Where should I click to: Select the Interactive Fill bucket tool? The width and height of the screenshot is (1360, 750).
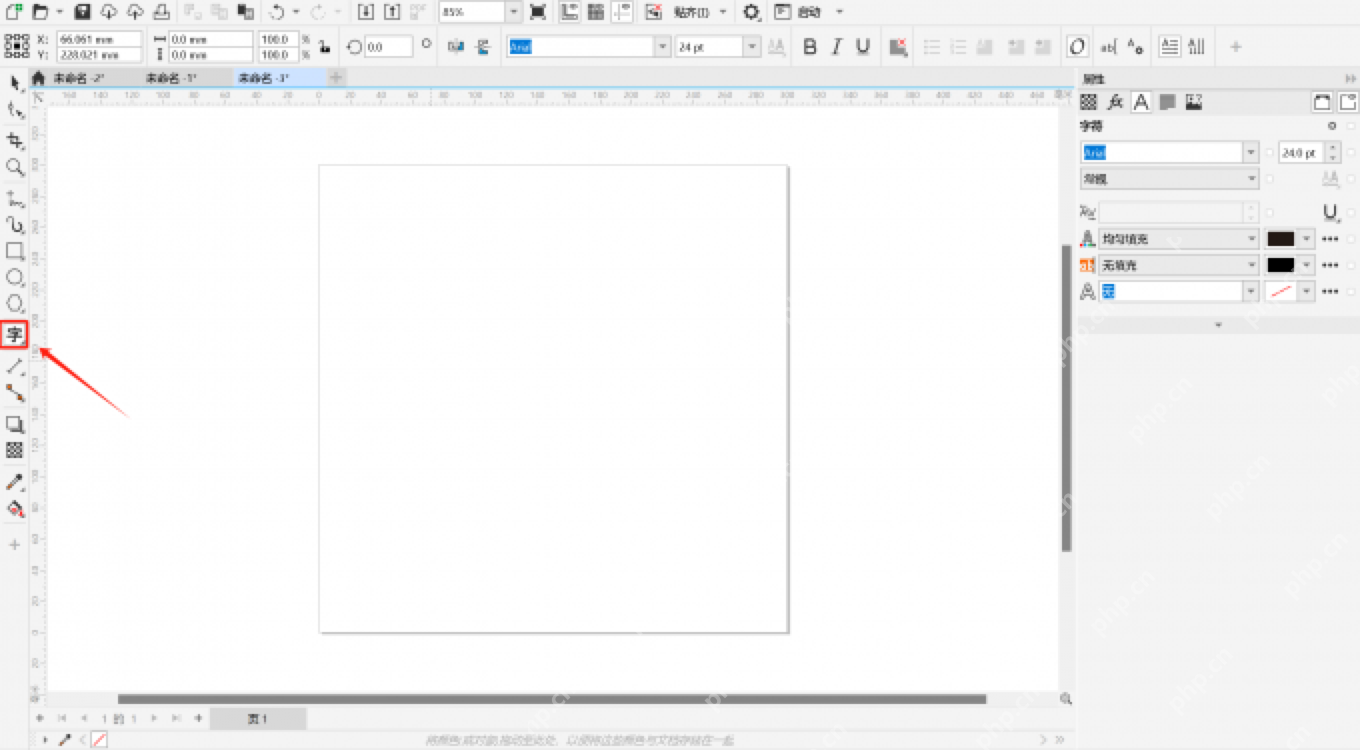(14, 509)
